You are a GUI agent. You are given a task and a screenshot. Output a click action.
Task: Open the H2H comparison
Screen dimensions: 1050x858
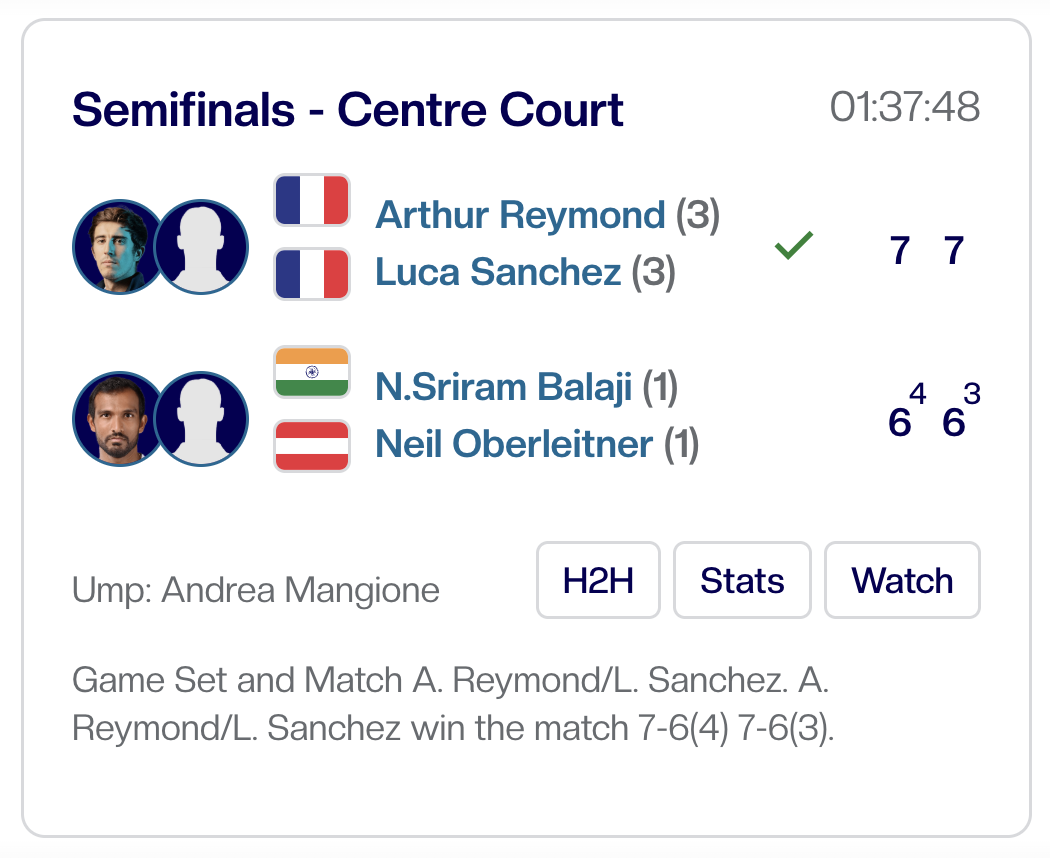coord(598,580)
